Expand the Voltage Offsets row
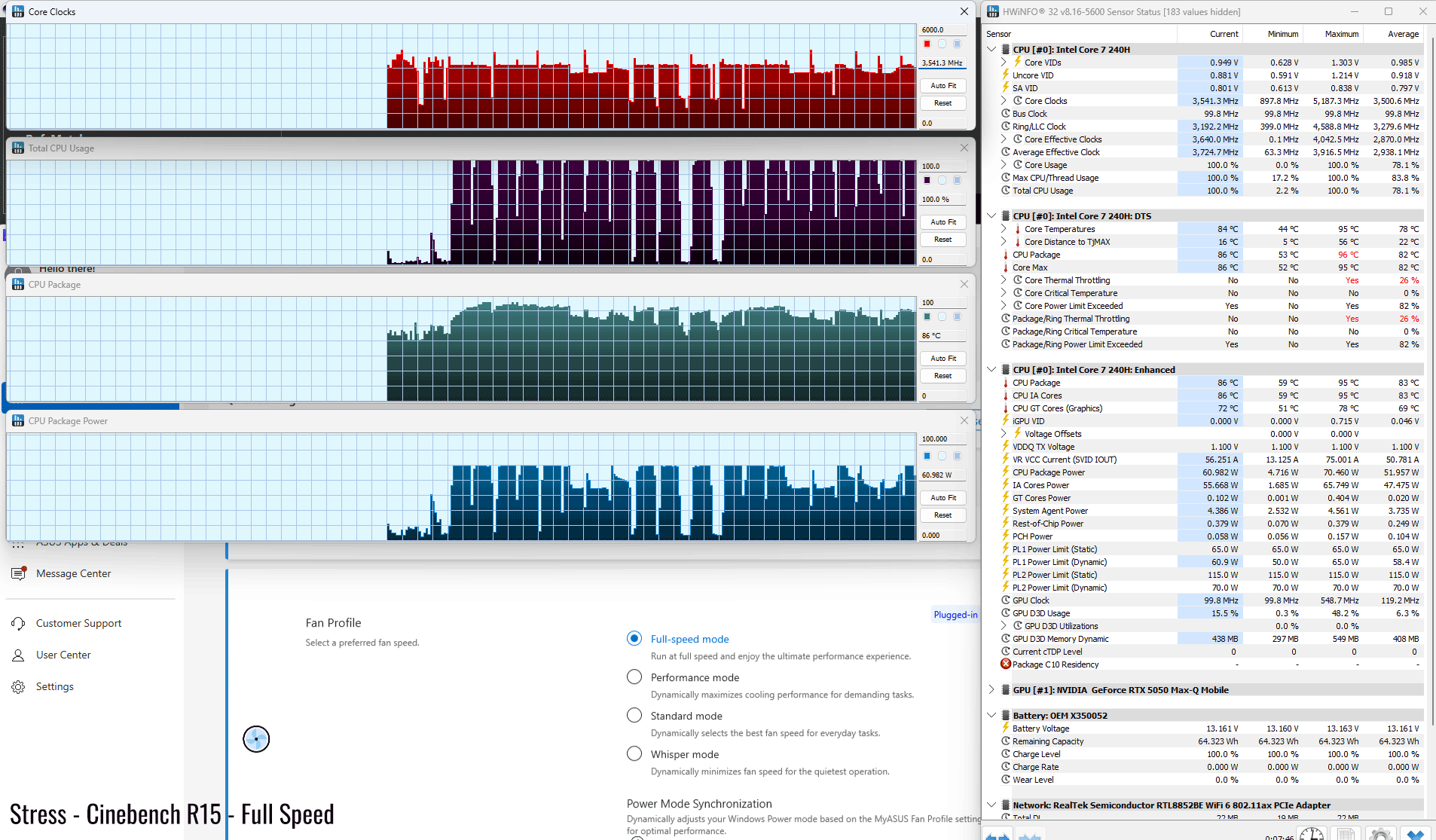 click(1004, 434)
